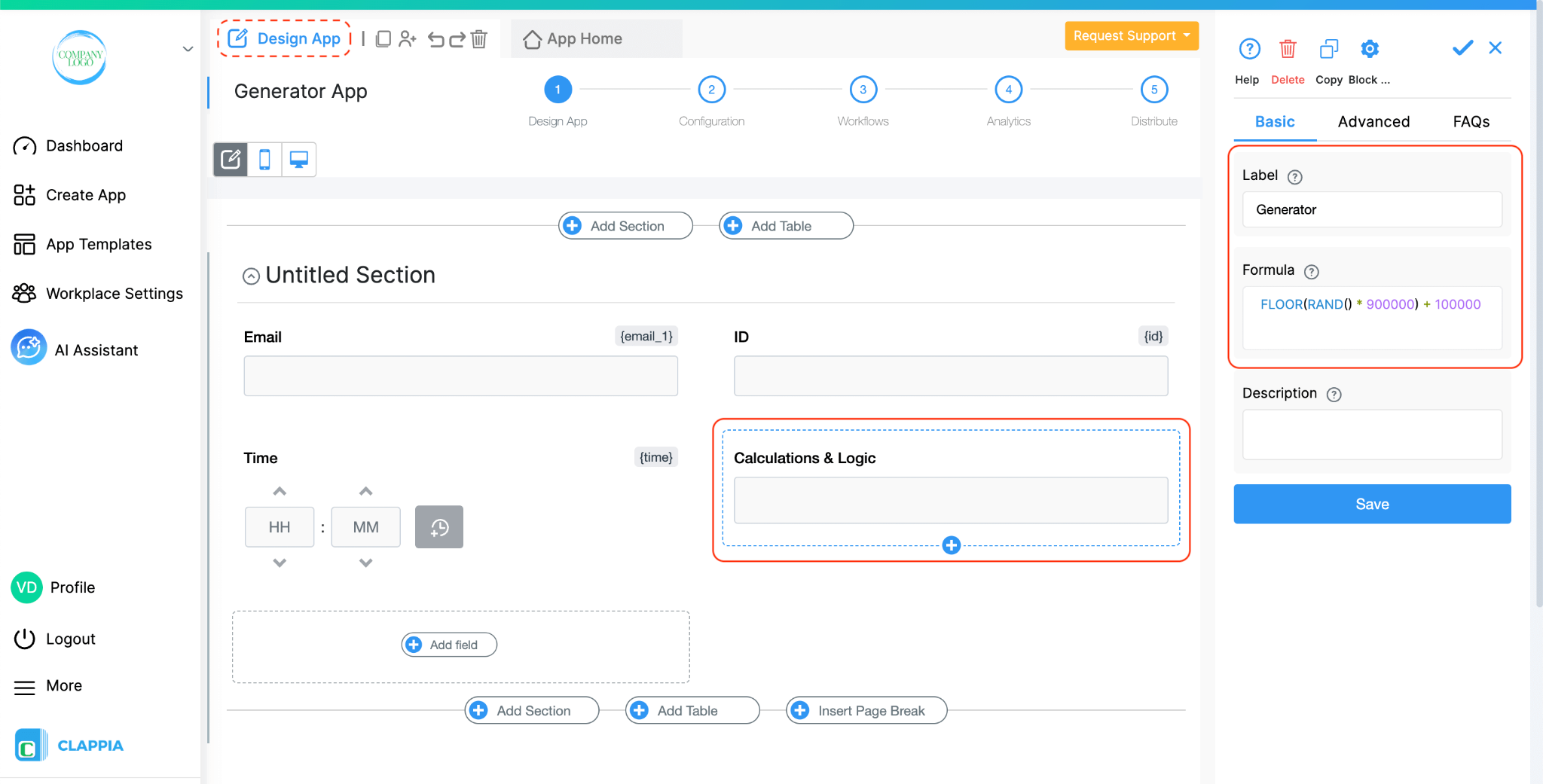Select the Basic tab

pos(1275,122)
